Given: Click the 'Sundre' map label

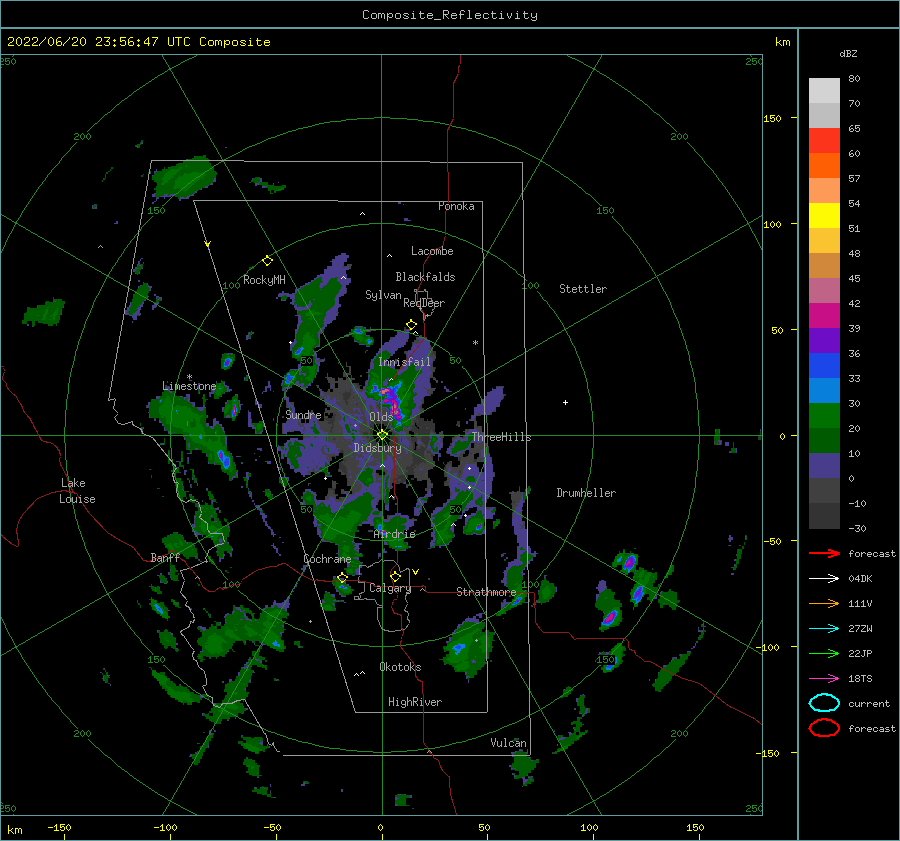Looking at the screenshot, I should click(x=303, y=414).
